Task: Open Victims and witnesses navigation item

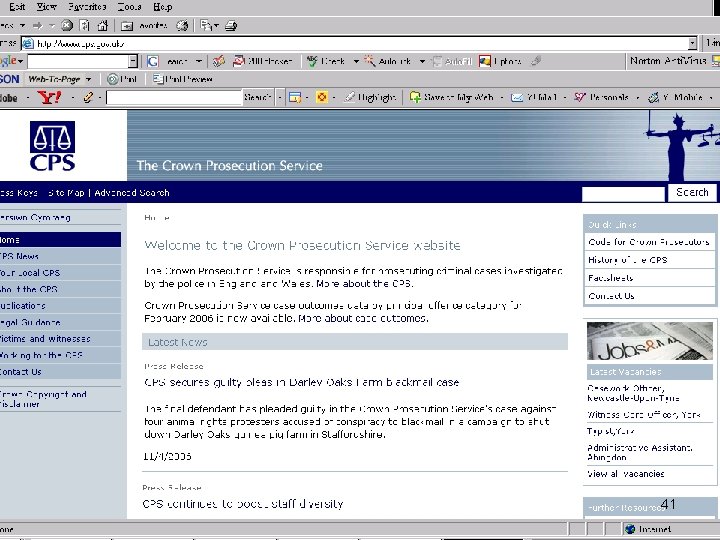Action: click(60, 339)
